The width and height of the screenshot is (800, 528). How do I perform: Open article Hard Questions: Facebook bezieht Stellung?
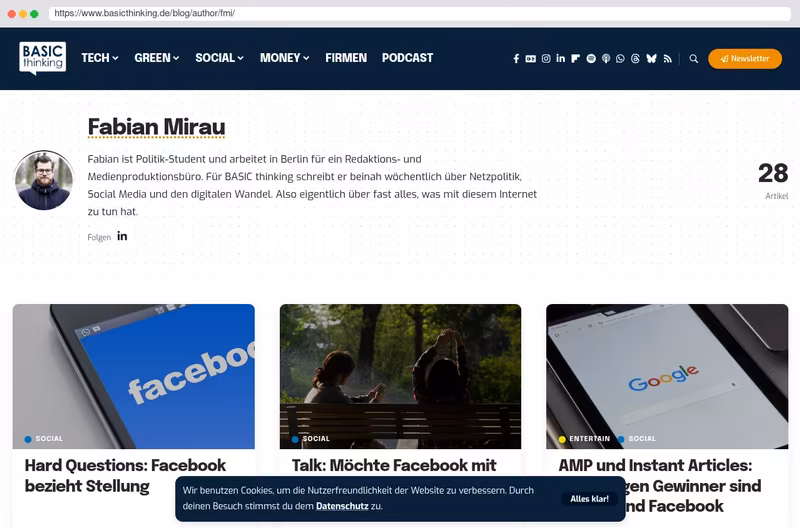(126, 475)
